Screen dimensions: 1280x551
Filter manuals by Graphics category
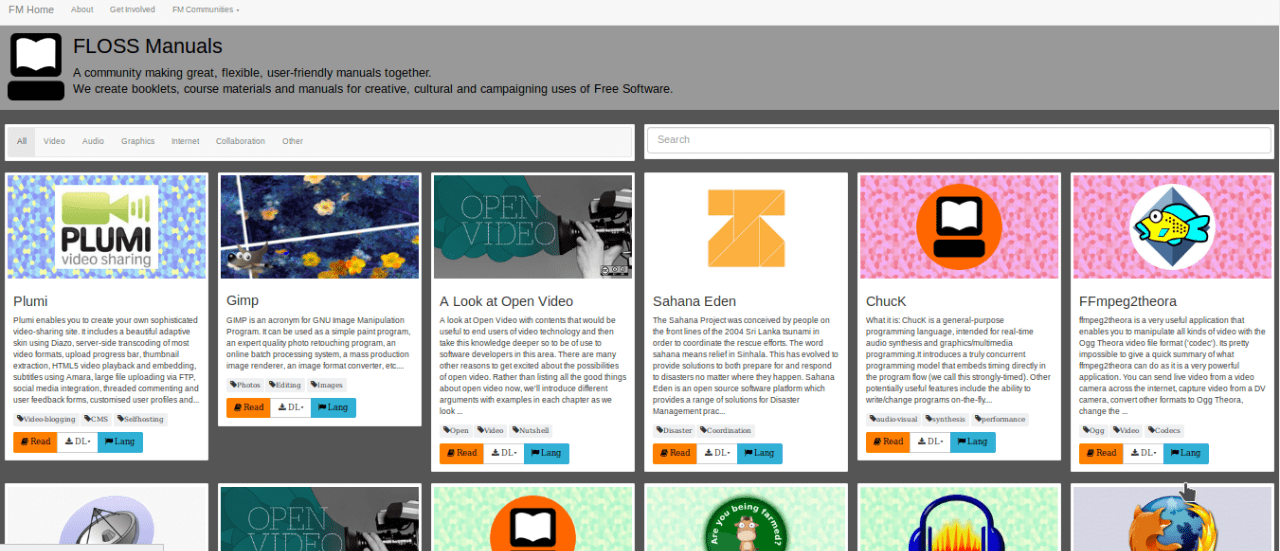(138, 141)
